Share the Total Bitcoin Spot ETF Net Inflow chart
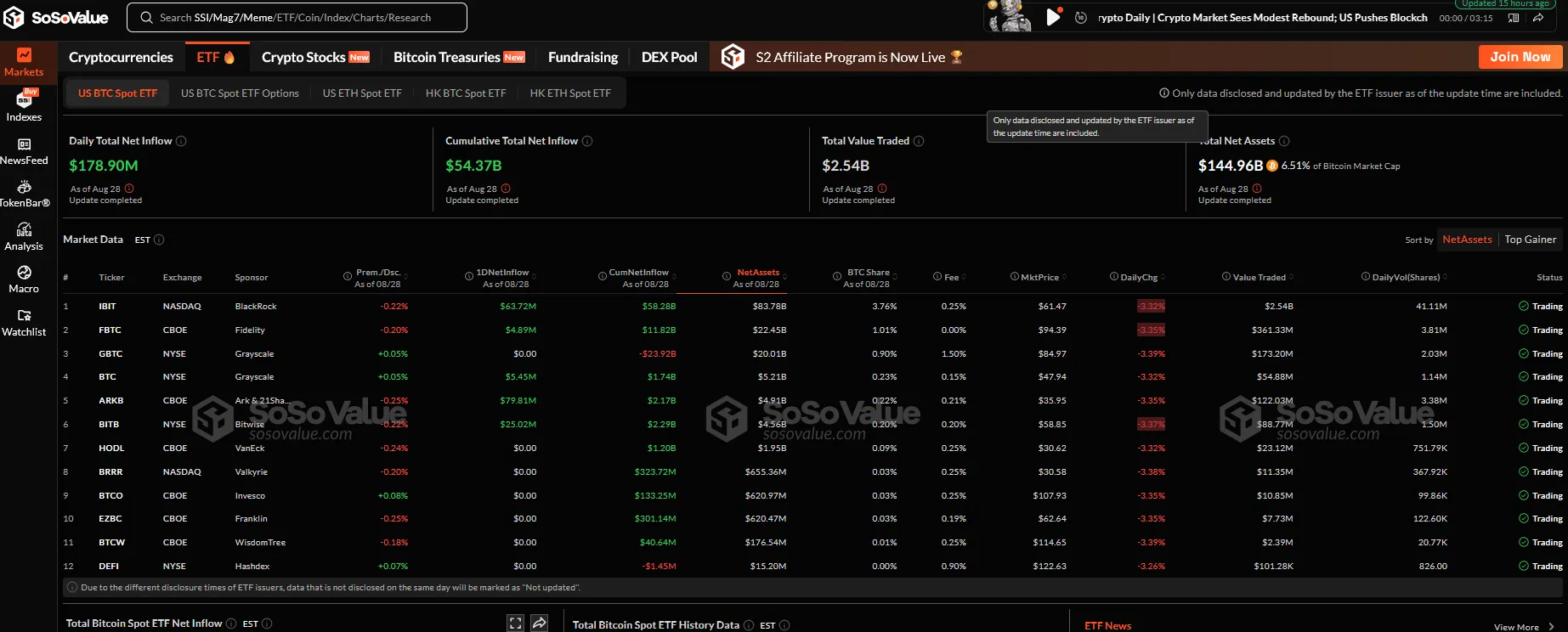Viewport: 1568px width, 632px height. 539,624
